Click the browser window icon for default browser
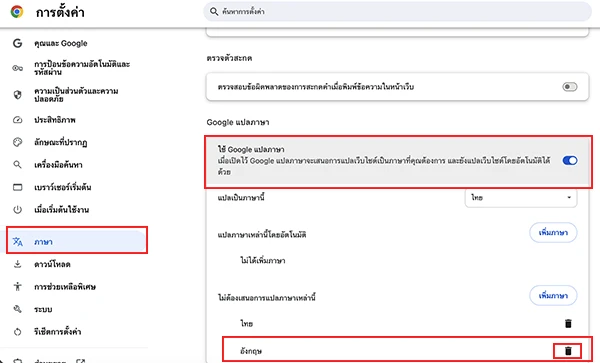600x363 pixels. [x=17, y=187]
